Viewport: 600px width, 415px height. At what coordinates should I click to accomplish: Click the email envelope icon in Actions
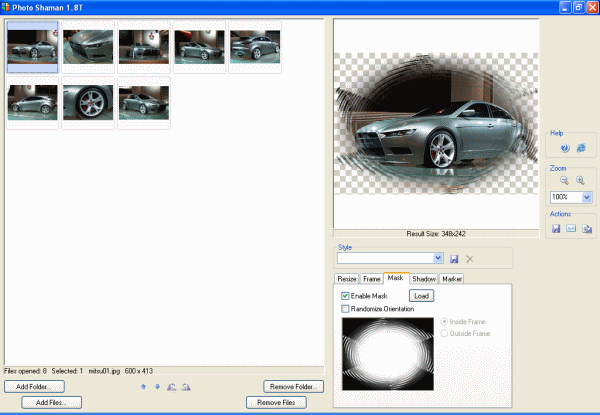pos(572,229)
